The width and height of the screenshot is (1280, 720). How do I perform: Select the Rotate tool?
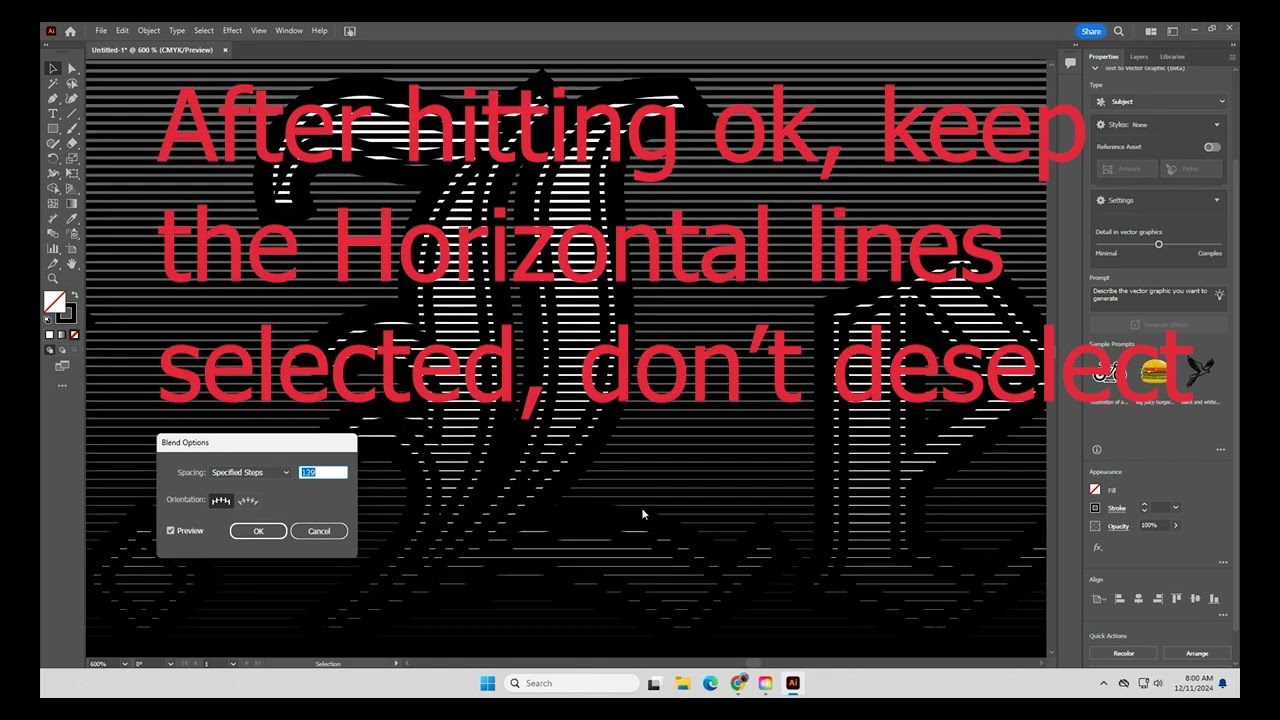[x=53, y=159]
